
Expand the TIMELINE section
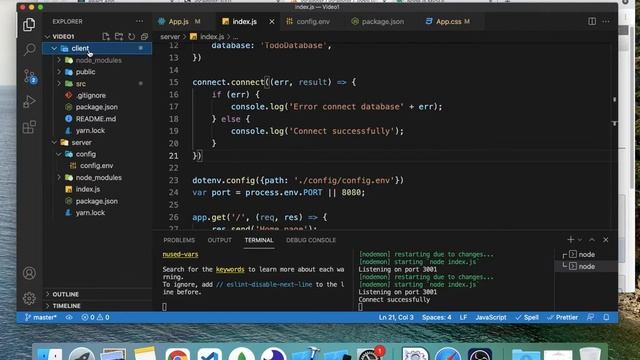coord(97,306)
